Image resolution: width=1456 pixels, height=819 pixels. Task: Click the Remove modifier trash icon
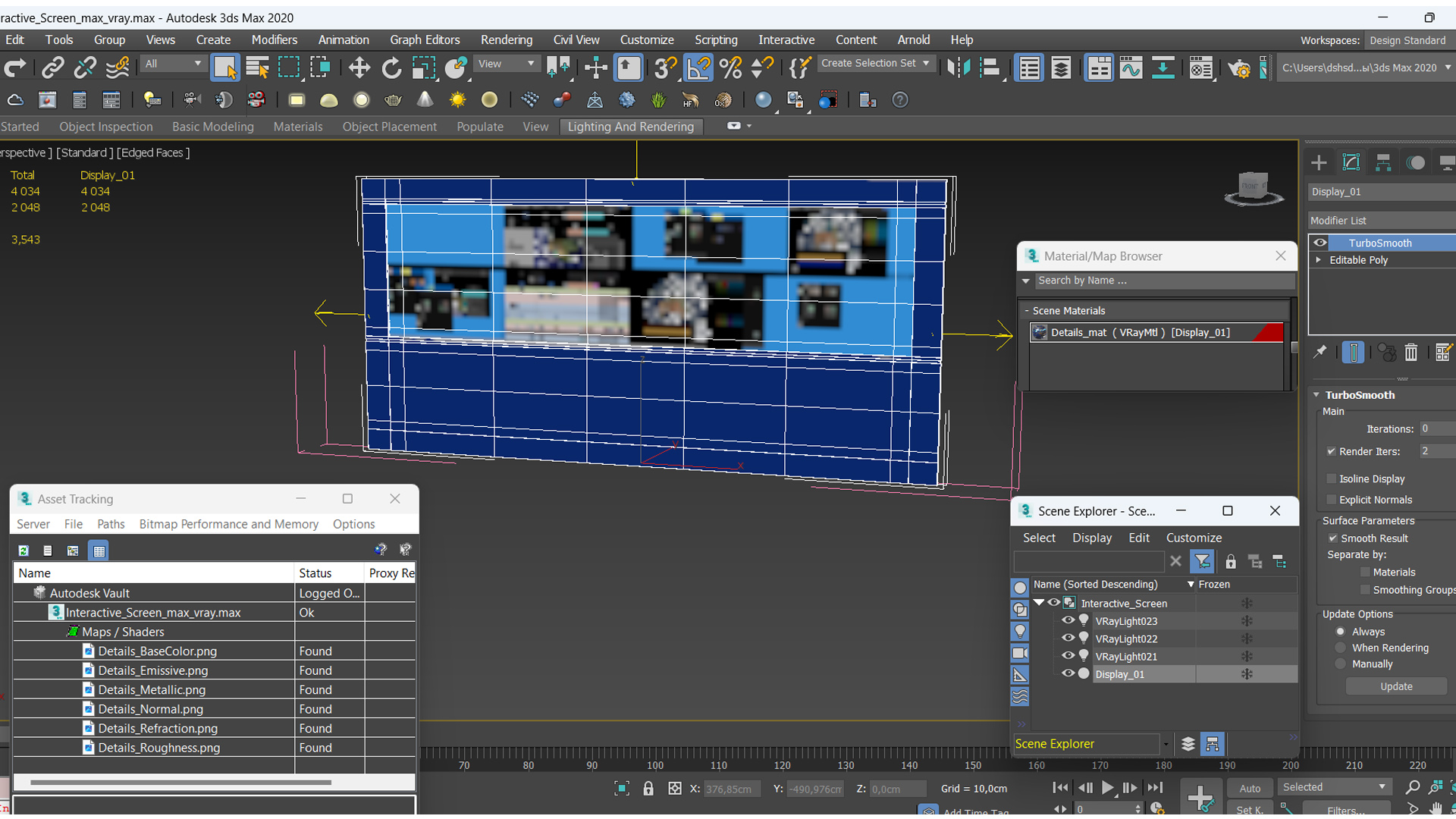point(1410,352)
